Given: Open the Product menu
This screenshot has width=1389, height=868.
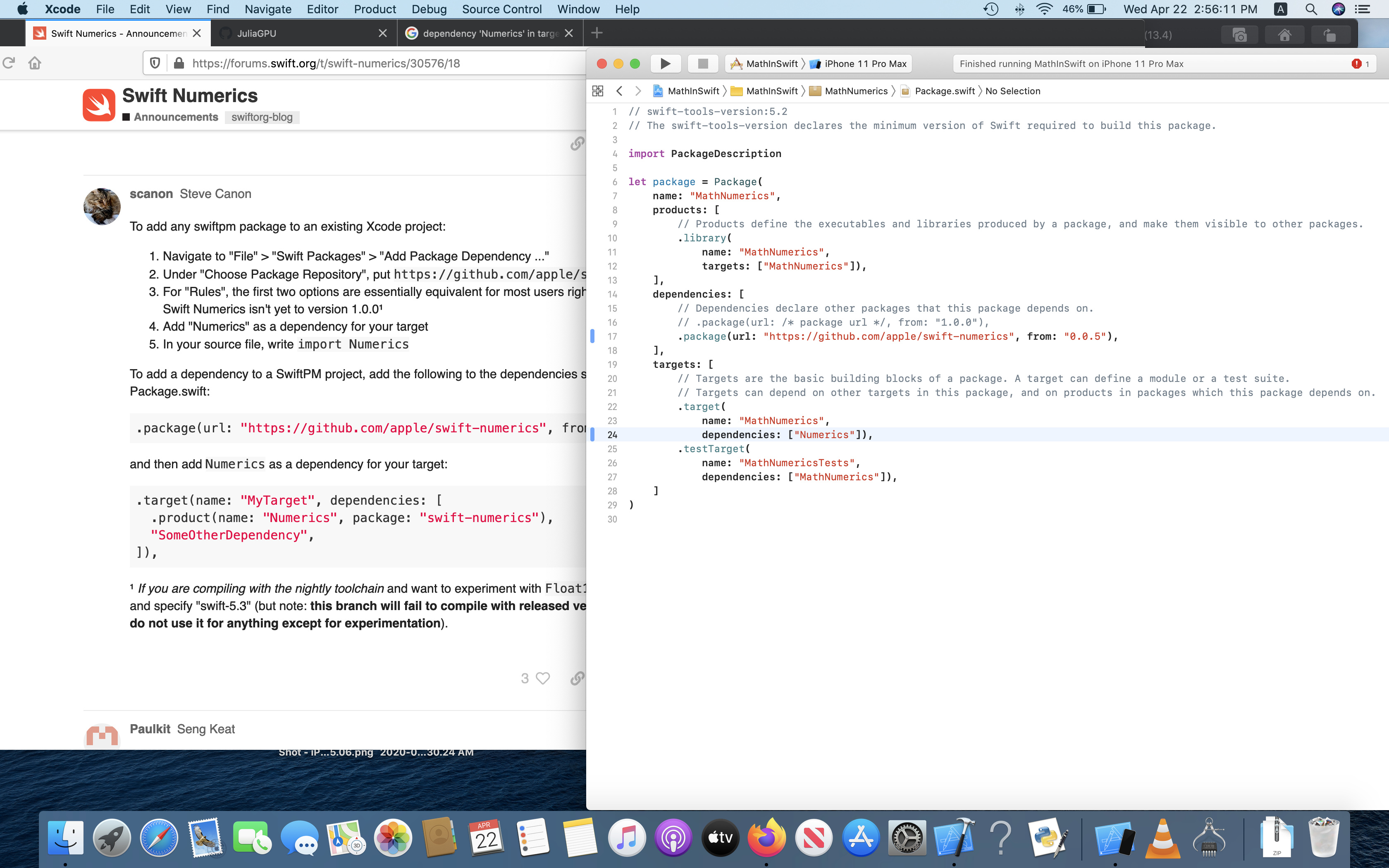Looking at the screenshot, I should pyautogui.click(x=375, y=9).
